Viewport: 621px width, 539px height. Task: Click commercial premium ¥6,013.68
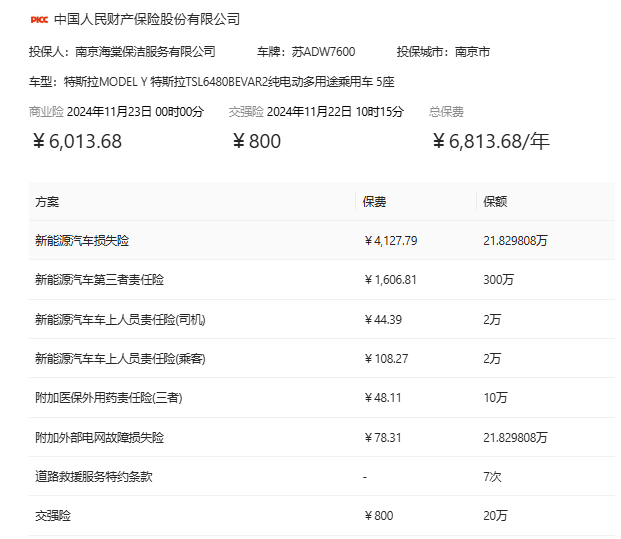(x=78, y=141)
